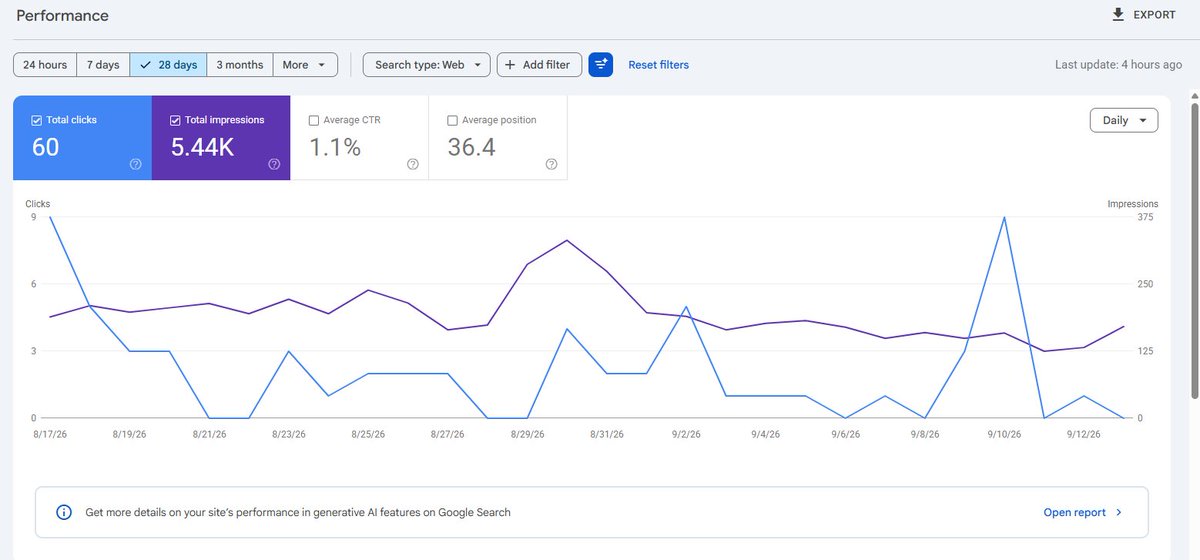Open help icon in Total impressions card

coord(274,165)
